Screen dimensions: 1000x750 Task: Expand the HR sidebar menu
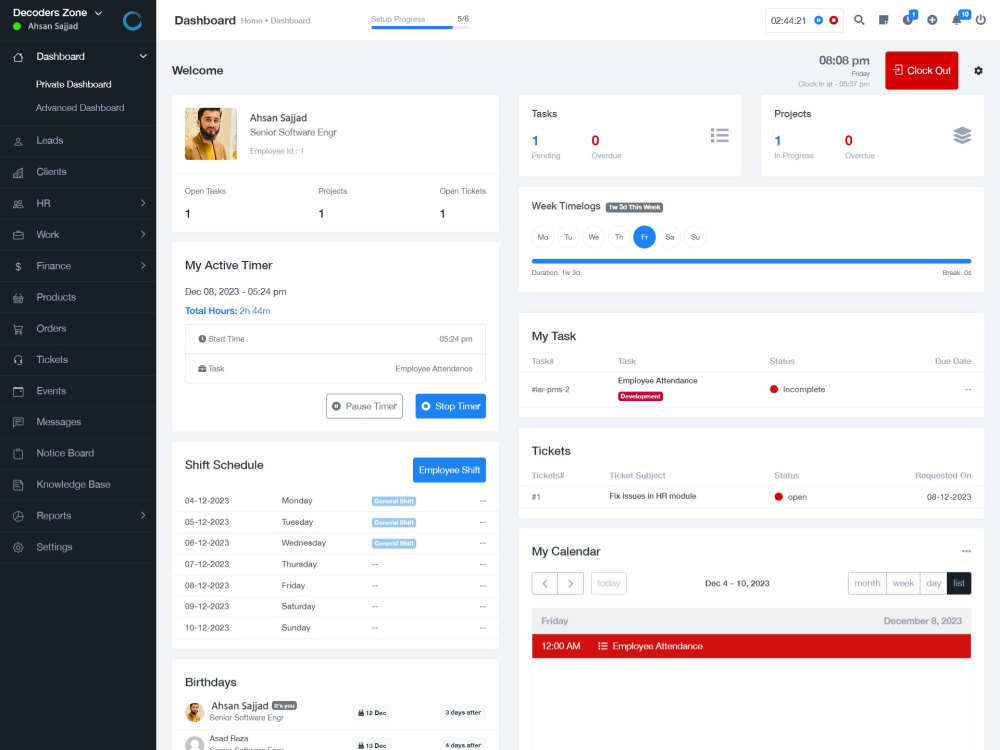tap(143, 203)
